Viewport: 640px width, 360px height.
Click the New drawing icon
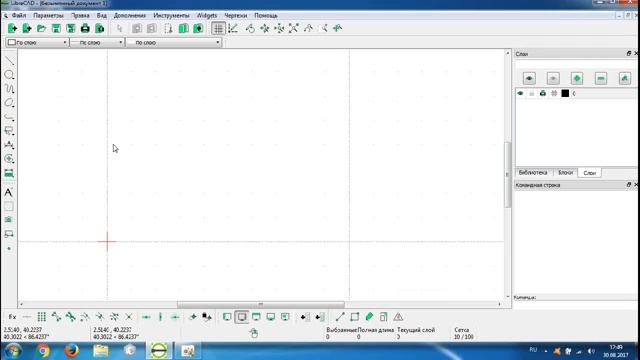coord(12,28)
